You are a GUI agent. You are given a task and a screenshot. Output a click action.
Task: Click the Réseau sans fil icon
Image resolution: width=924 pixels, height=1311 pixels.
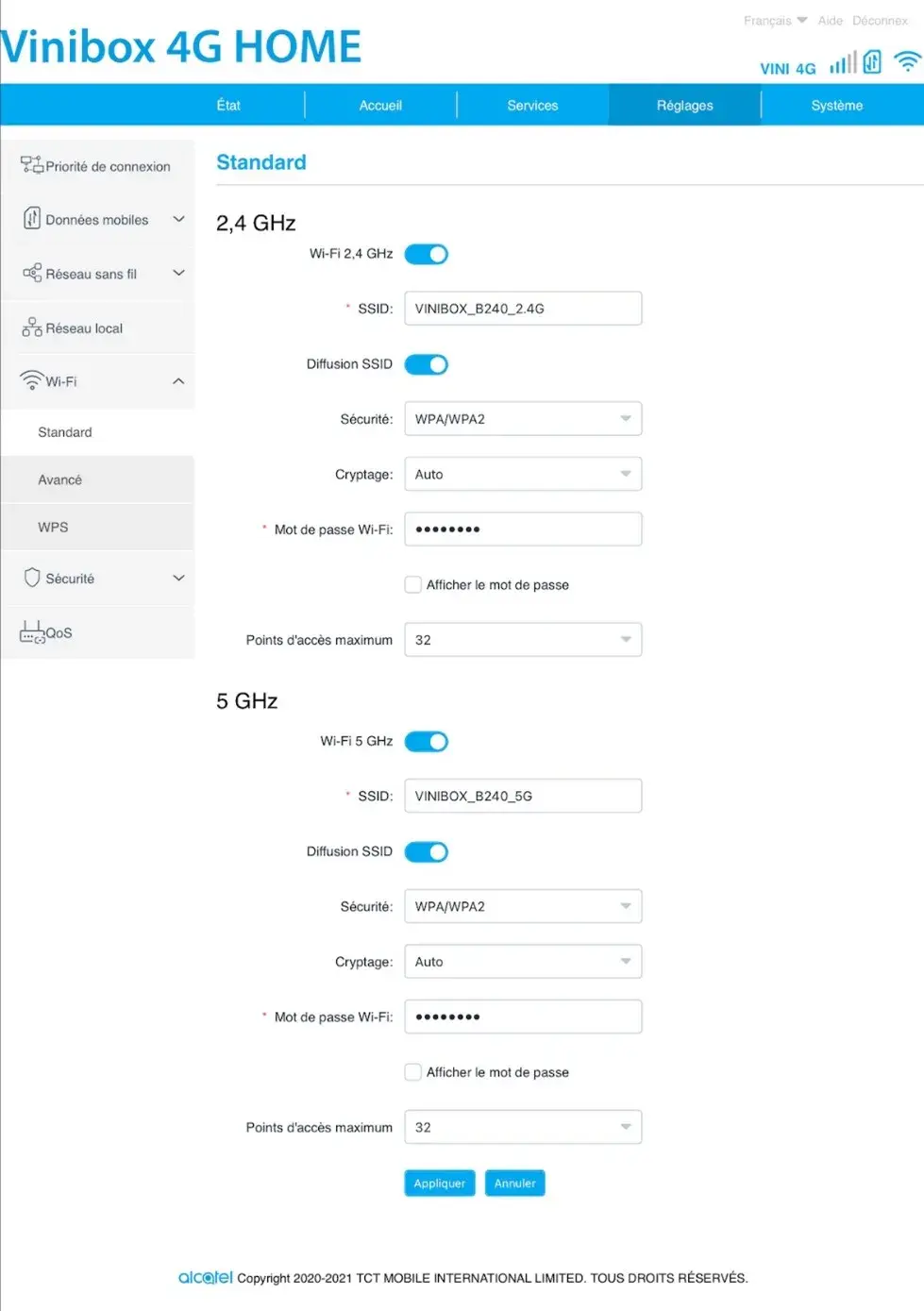tap(32, 273)
